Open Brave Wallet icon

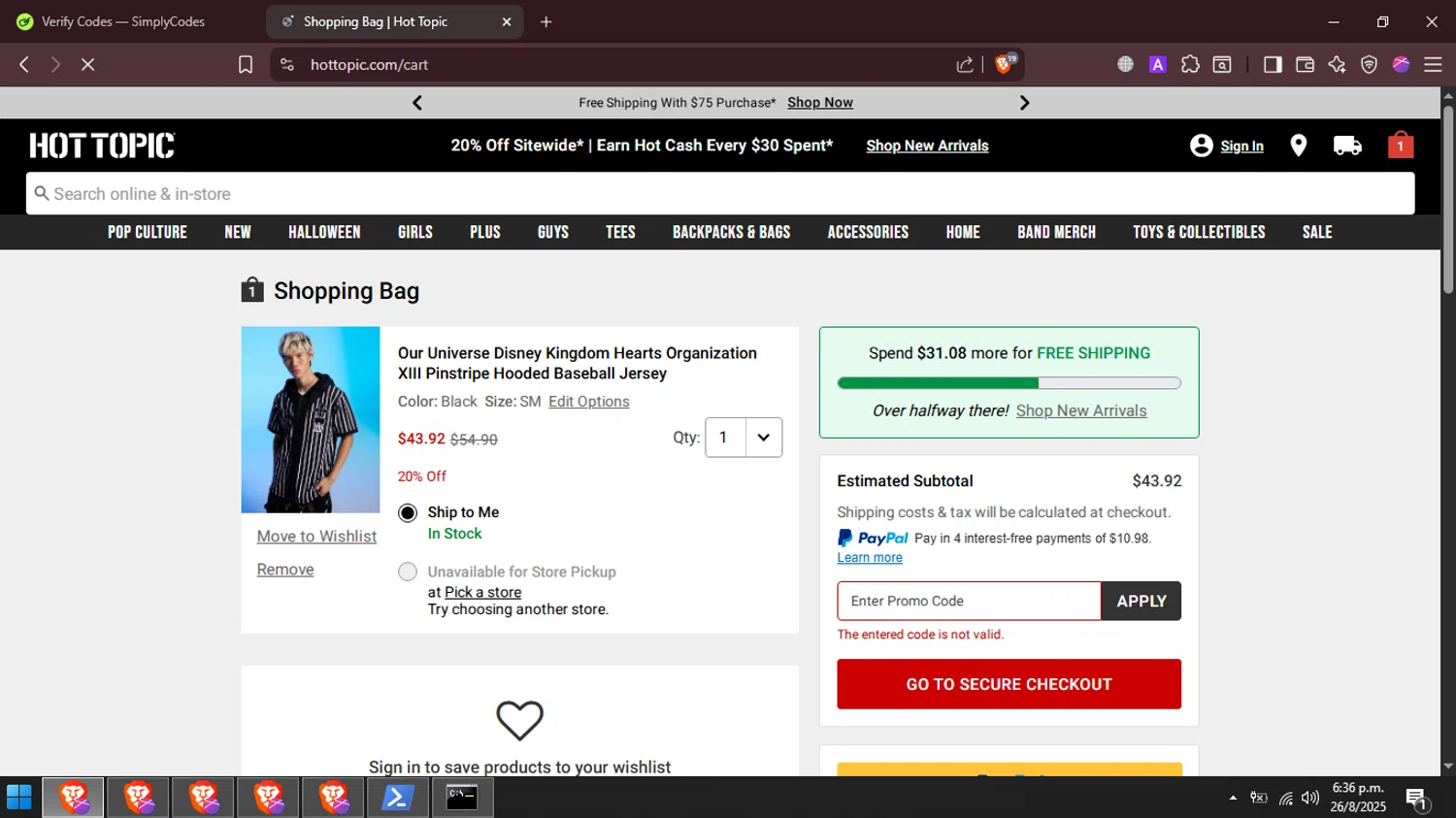1305,64
